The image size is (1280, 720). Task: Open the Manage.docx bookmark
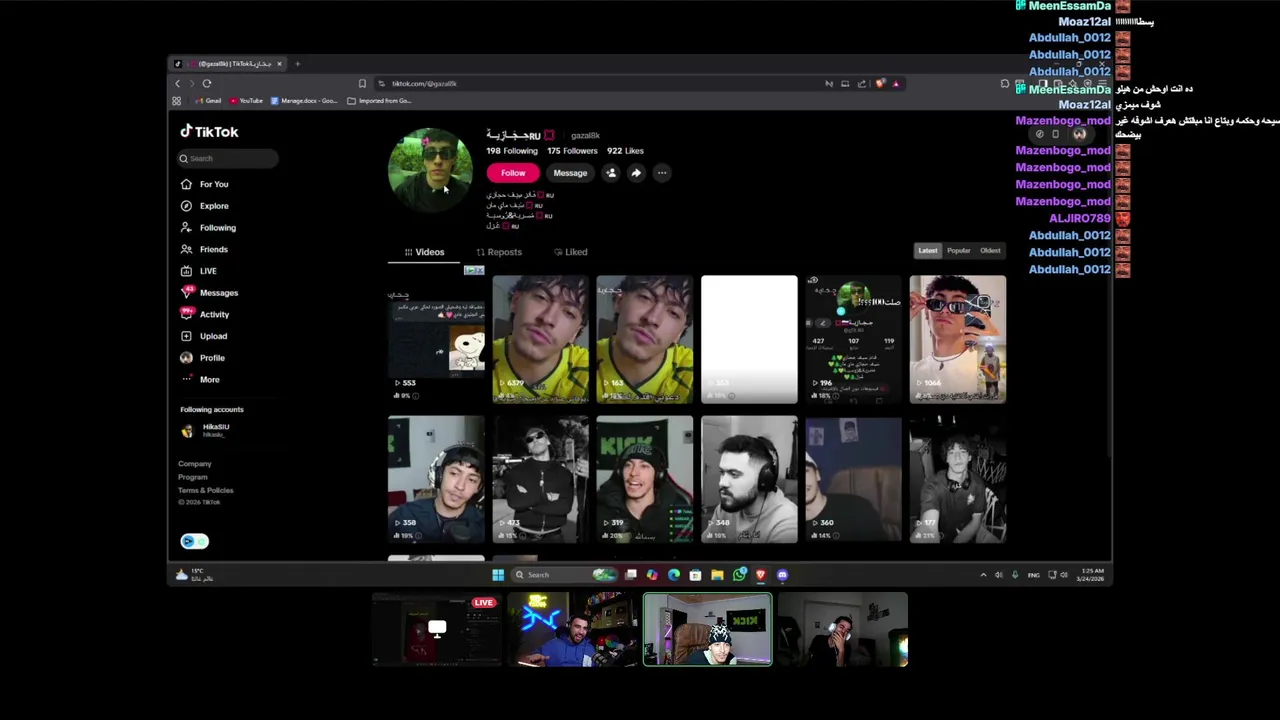click(x=304, y=101)
